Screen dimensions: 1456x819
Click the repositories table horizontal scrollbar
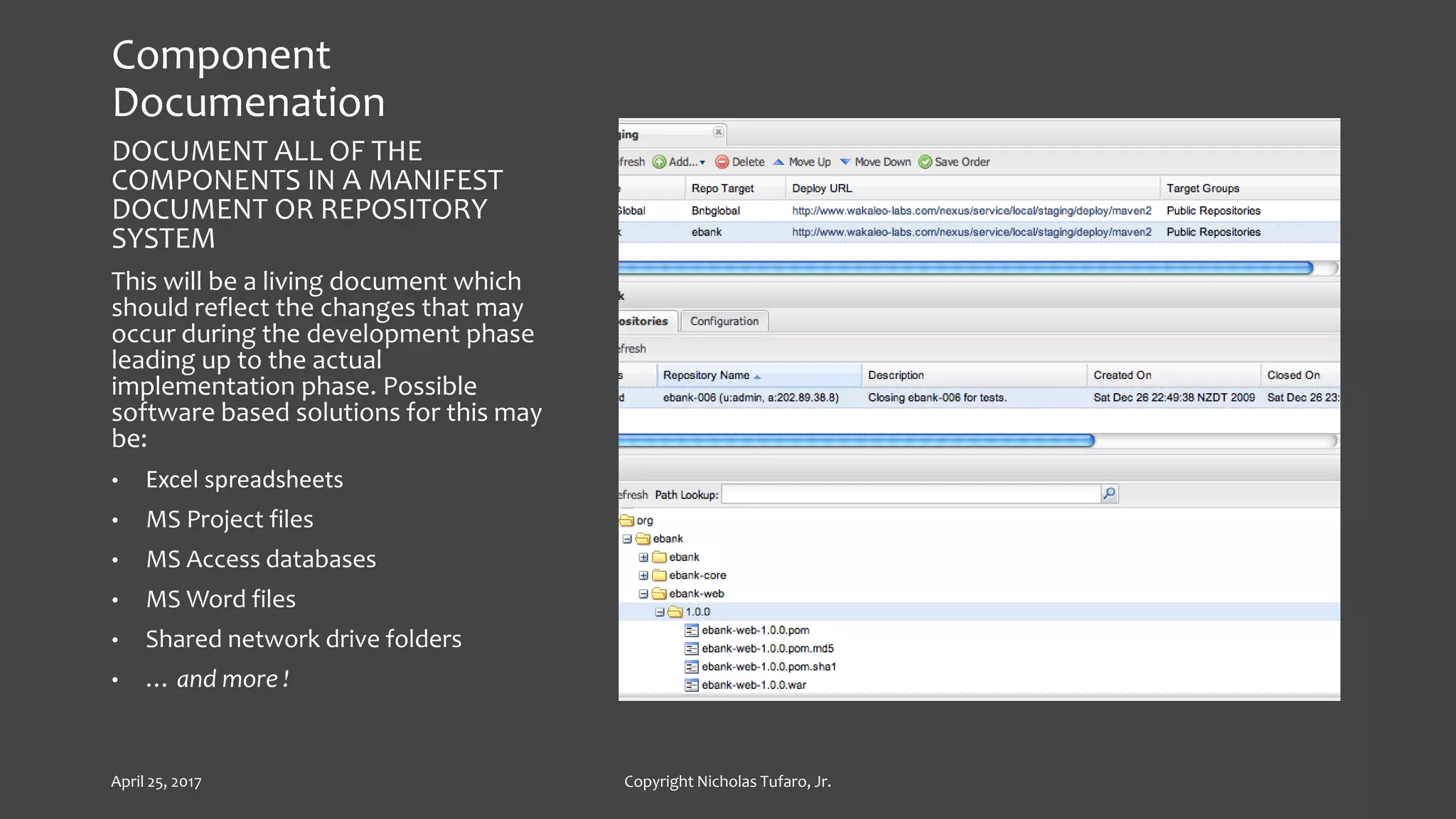(x=857, y=441)
